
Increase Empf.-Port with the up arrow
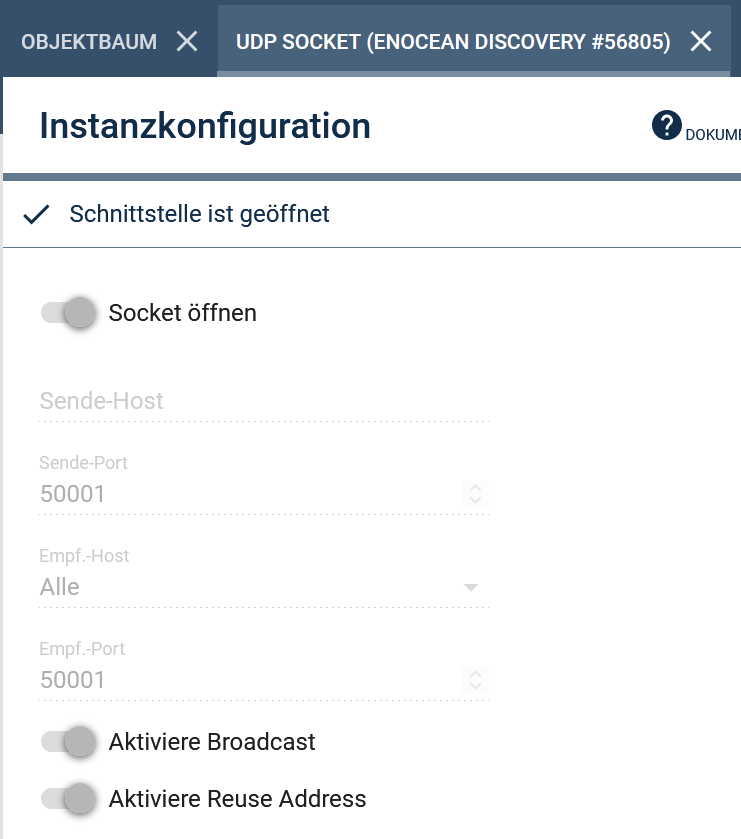[x=475, y=674]
